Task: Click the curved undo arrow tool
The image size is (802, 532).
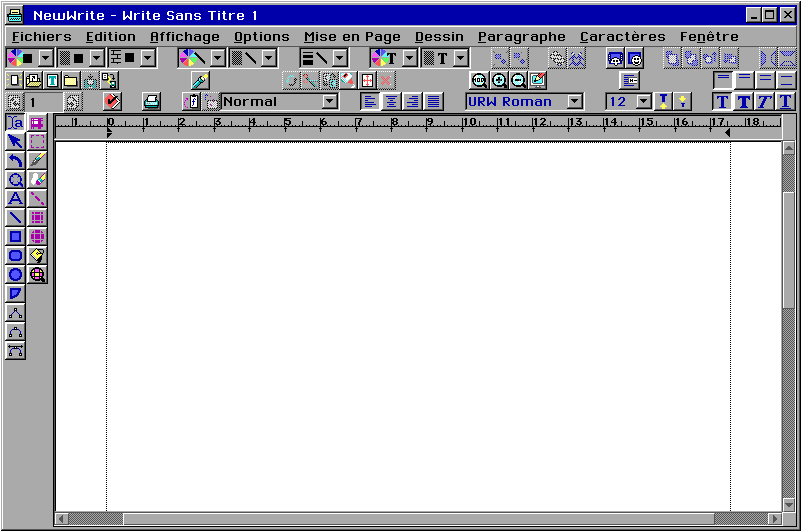Action: pos(15,161)
